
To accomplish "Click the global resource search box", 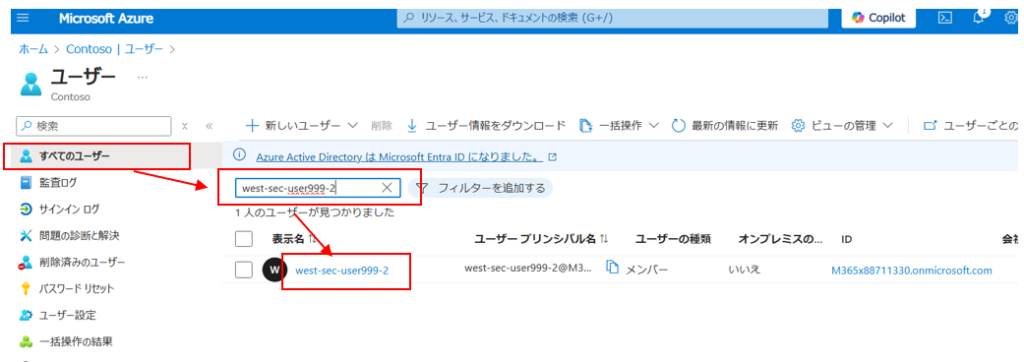I will click(612, 18).
